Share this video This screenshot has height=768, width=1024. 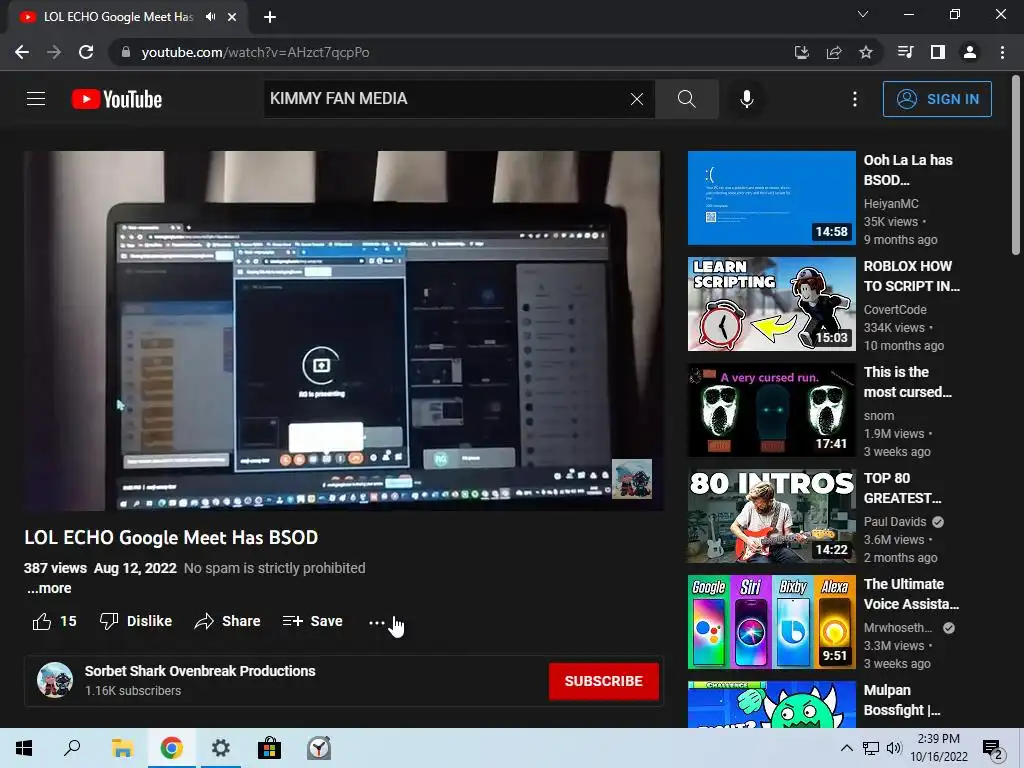coord(227,621)
